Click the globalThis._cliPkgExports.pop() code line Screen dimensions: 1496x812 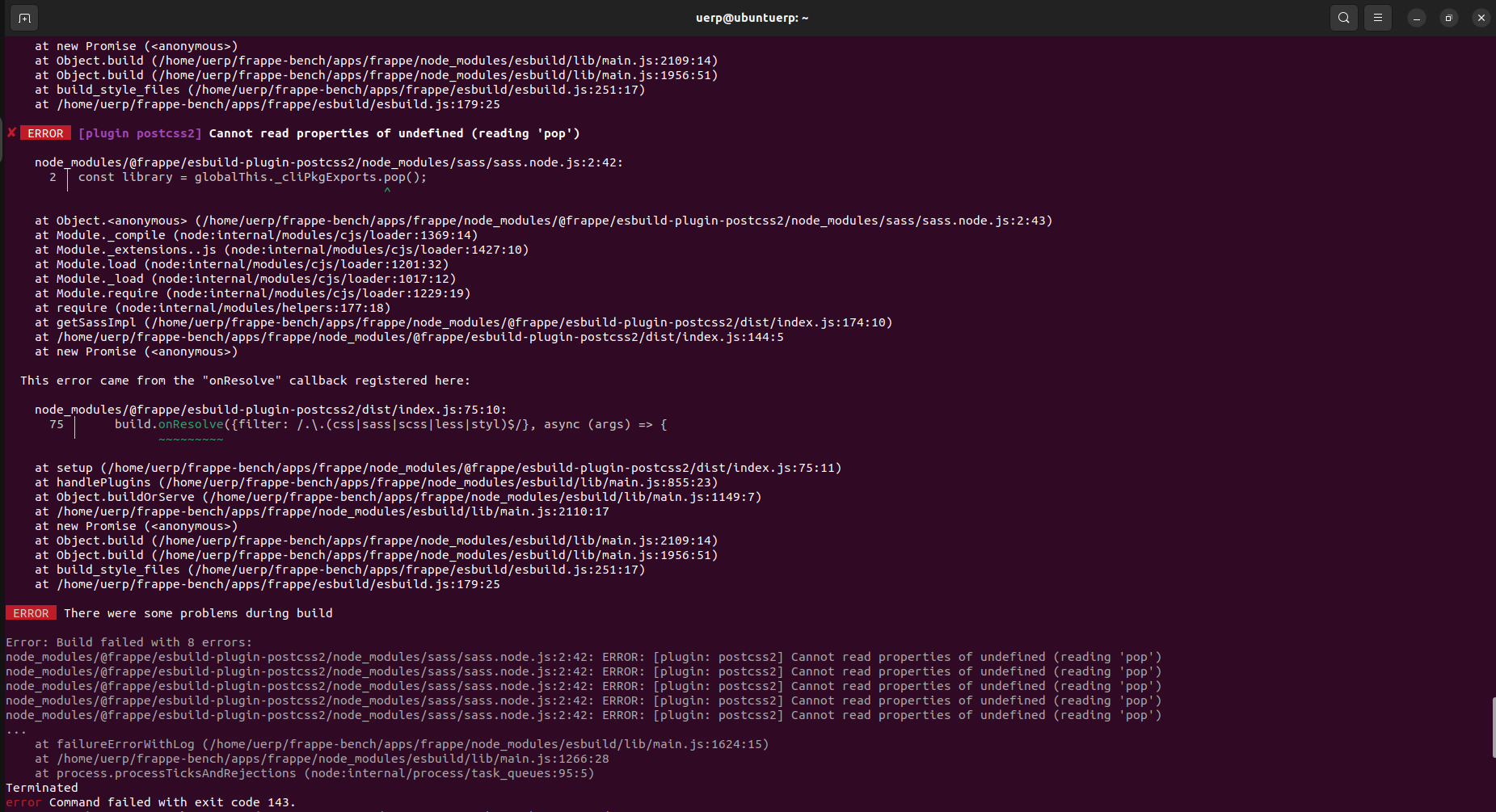coord(252,176)
